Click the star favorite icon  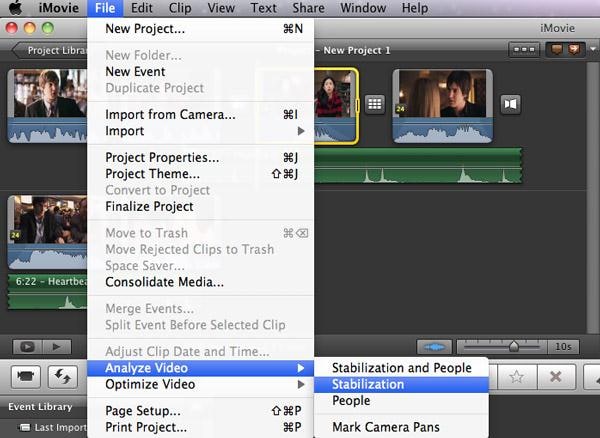(x=516, y=377)
